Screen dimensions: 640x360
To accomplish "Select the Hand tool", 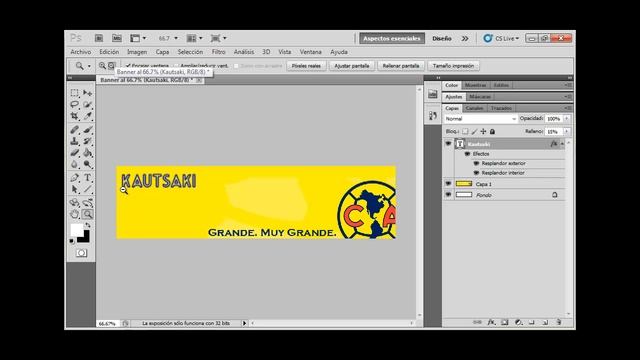I will [75, 214].
